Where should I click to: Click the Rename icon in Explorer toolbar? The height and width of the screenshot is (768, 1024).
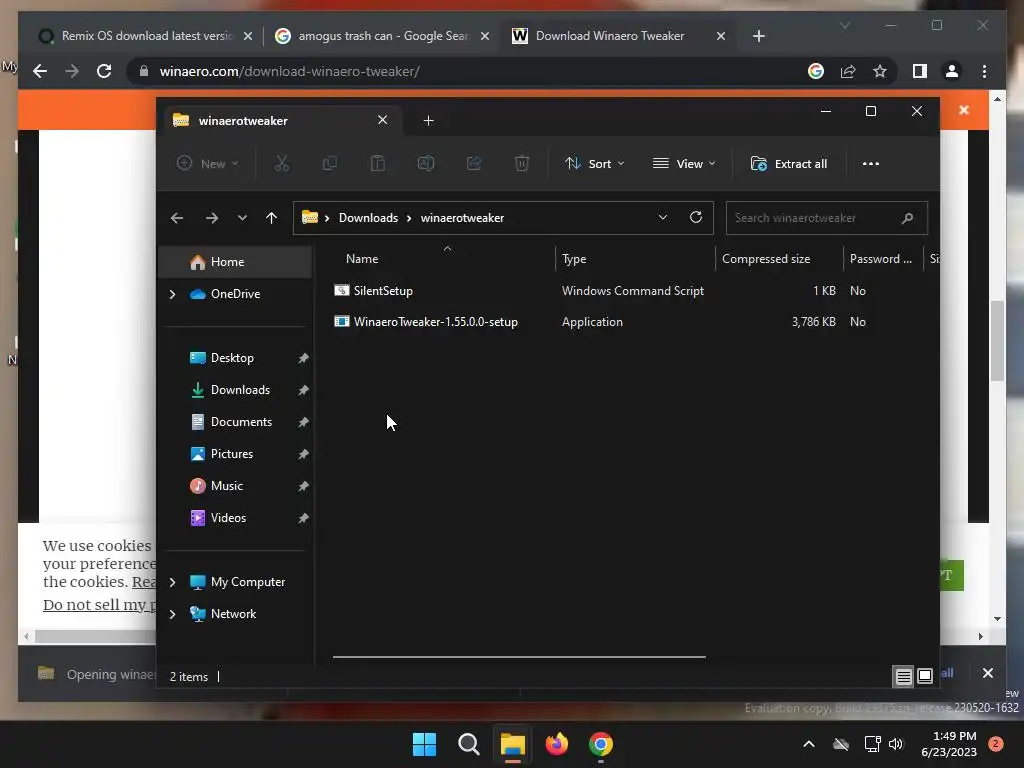(x=426, y=163)
